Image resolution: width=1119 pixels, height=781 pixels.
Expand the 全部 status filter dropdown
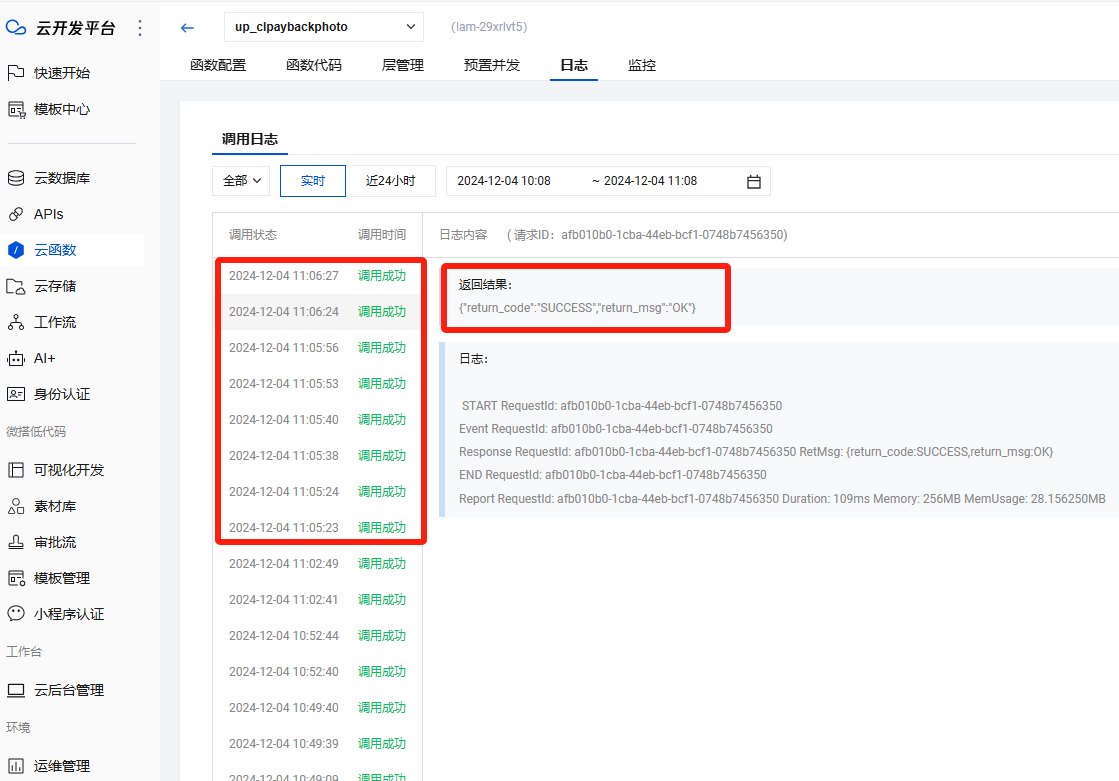[241, 181]
